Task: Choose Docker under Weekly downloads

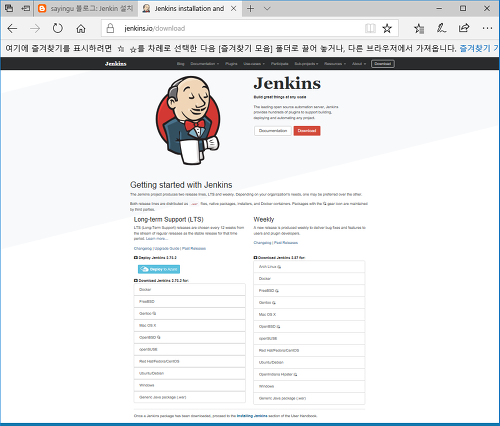Action: [x=309, y=279]
